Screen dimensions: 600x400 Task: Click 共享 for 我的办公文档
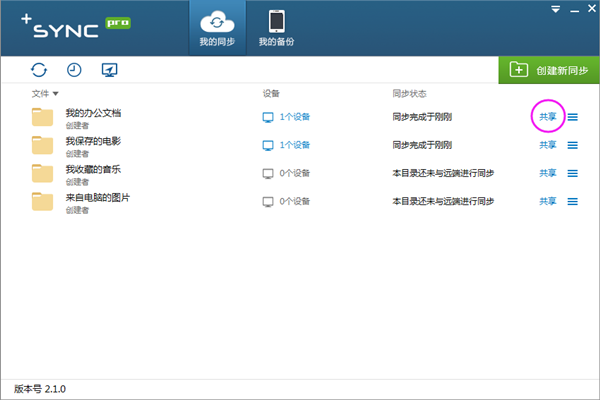548,117
